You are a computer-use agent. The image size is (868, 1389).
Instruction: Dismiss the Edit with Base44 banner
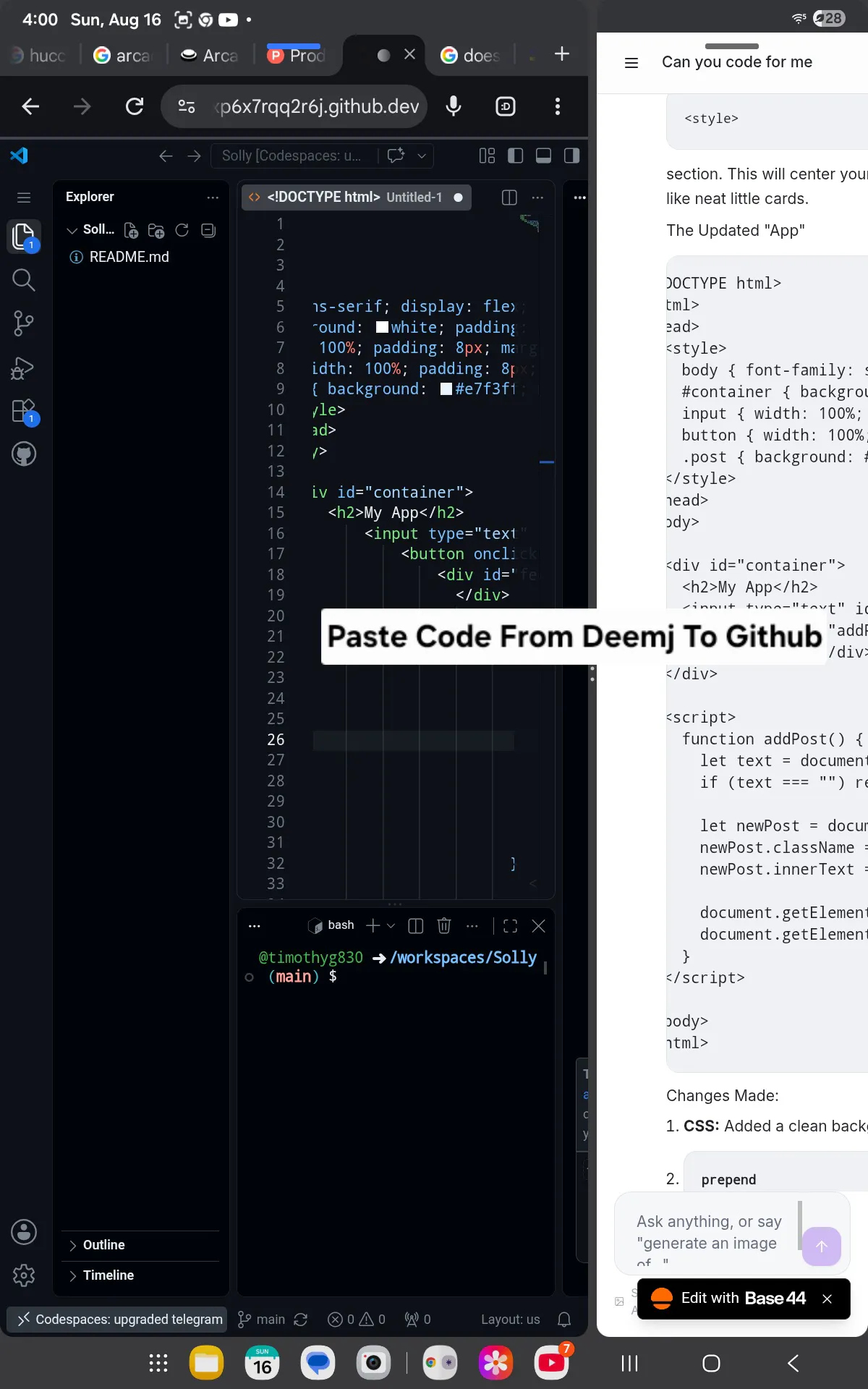tap(827, 1299)
